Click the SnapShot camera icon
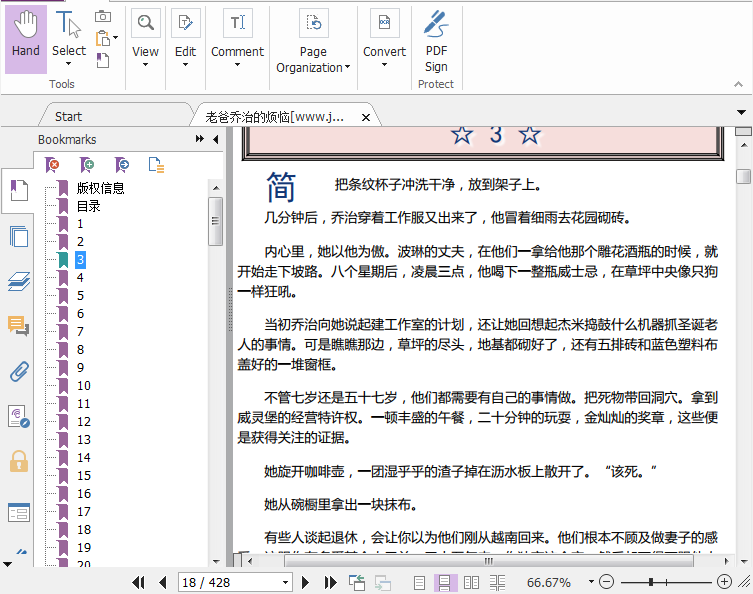Image resolution: width=753 pixels, height=594 pixels. click(103, 16)
